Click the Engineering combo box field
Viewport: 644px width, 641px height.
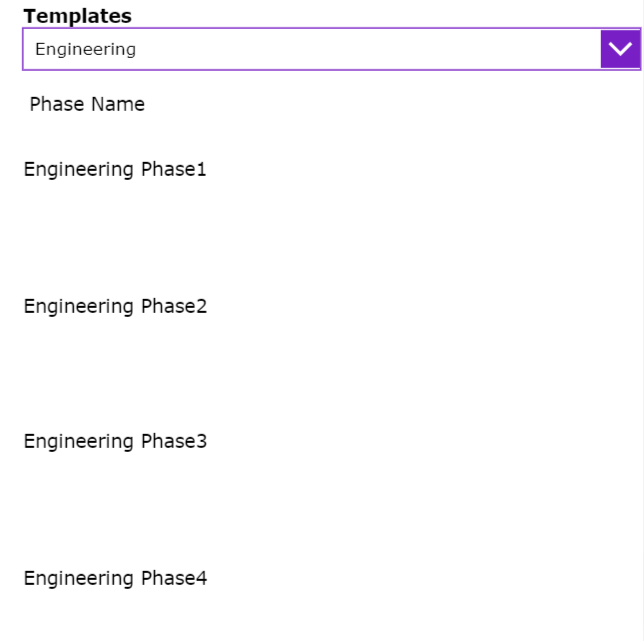click(311, 49)
